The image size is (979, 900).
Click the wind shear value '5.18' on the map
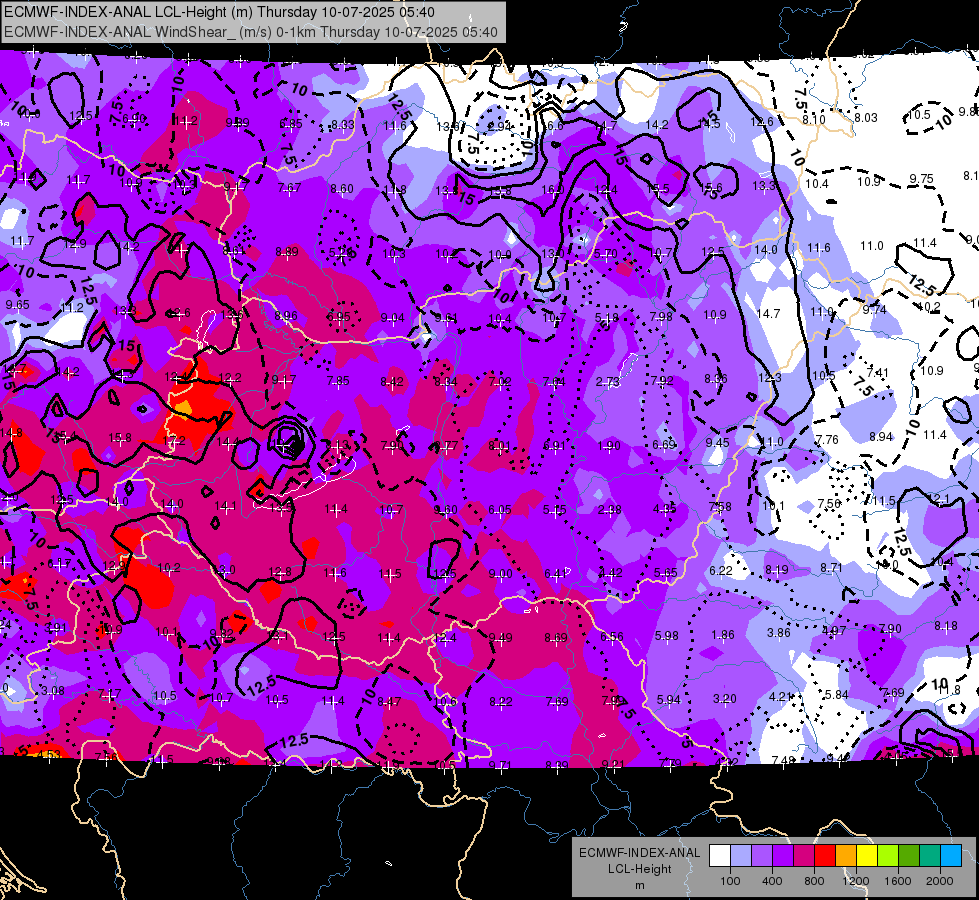click(607, 317)
